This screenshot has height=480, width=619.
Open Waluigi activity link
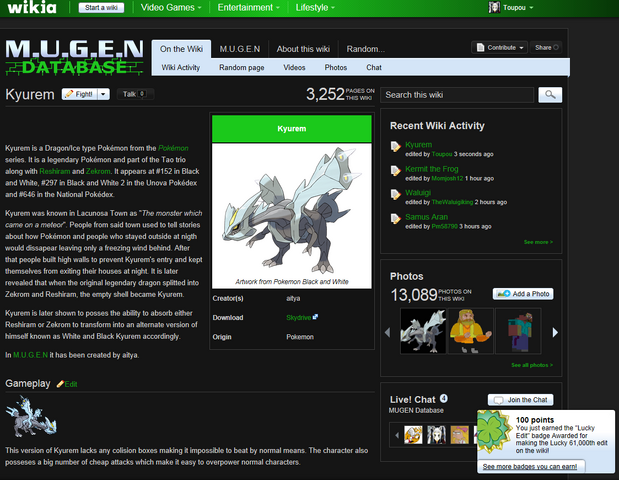pyautogui.click(x=418, y=193)
